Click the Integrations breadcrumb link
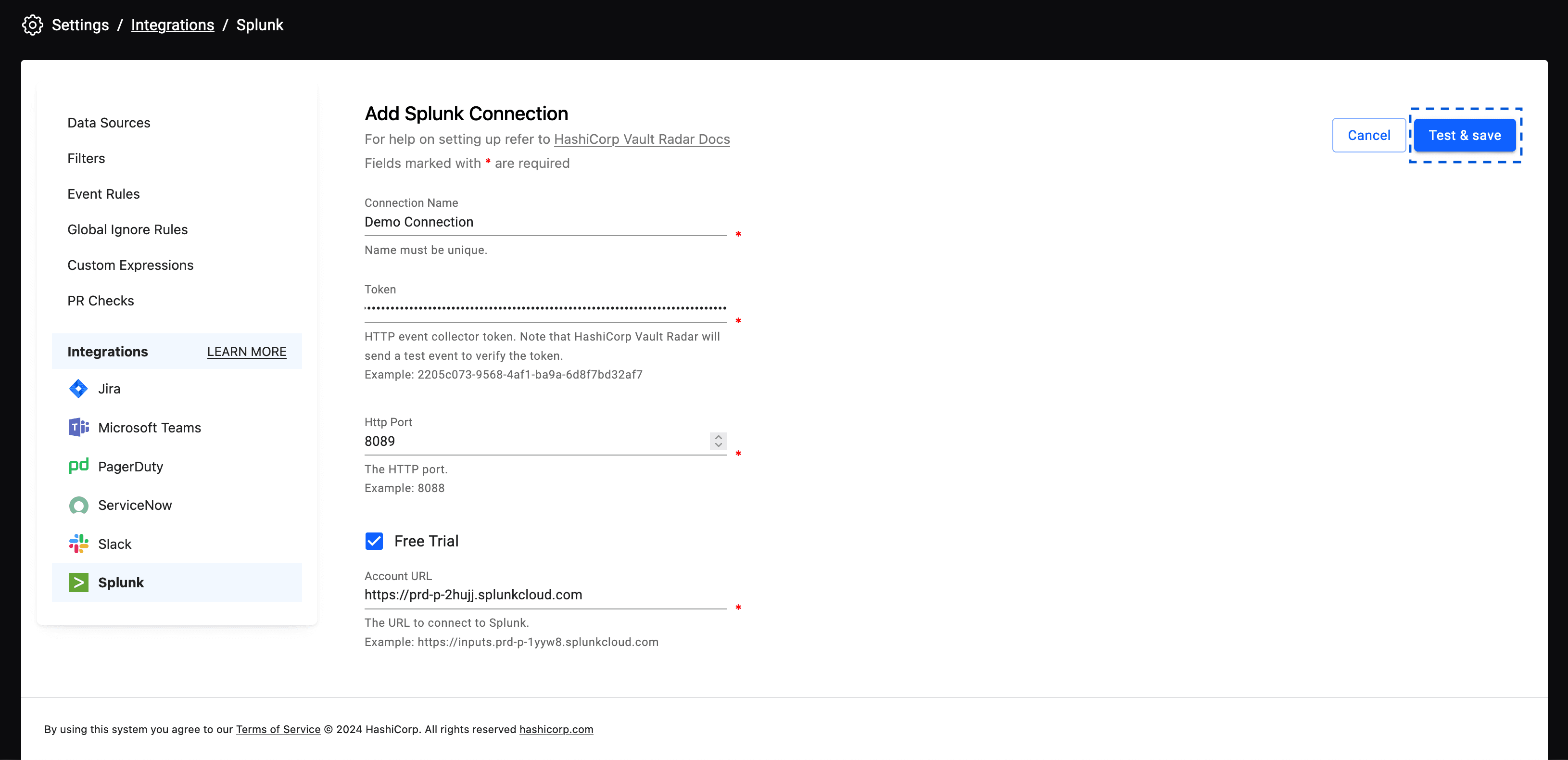The width and height of the screenshot is (1568, 760). pyautogui.click(x=173, y=25)
